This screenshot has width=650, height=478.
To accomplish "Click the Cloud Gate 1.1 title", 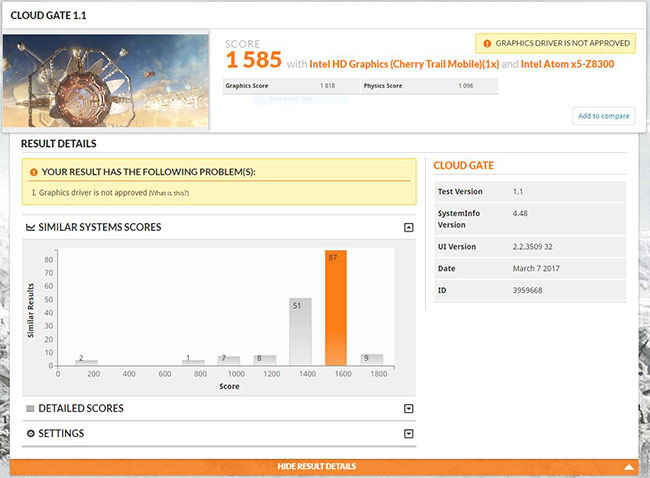I will click(x=48, y=15).
